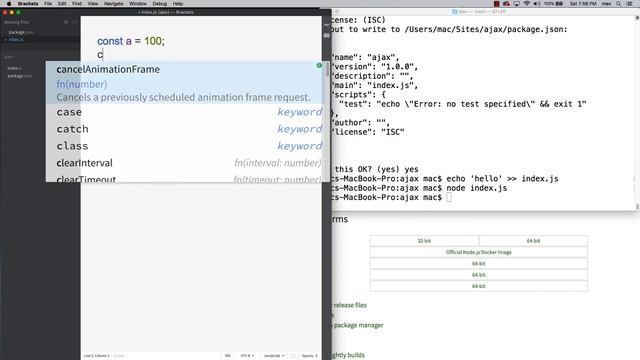Open the UTF-8 encoding dropdown
This screenshot has height=360, width=640.
pyautogui.click(x=247, y=356)
